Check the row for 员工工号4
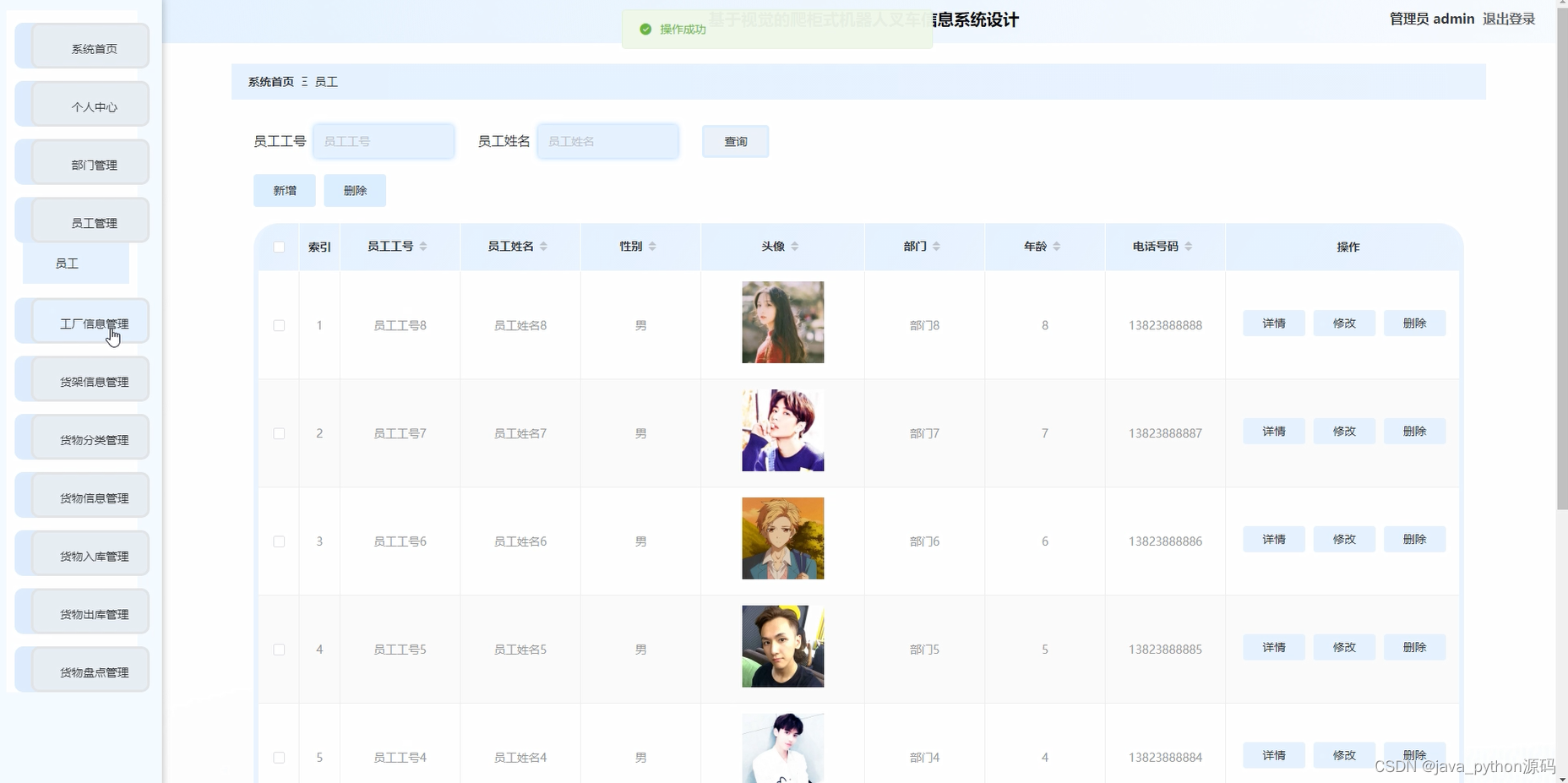This screenshot has height=783, width=1568. pos(279,758)
